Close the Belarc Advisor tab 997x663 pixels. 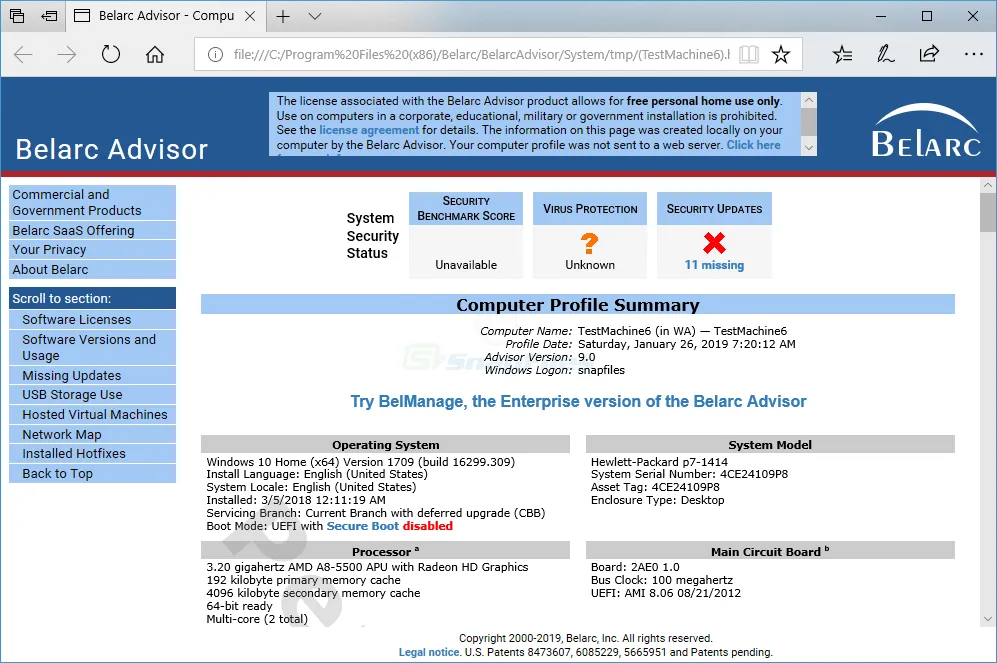(x=250, y=17)
